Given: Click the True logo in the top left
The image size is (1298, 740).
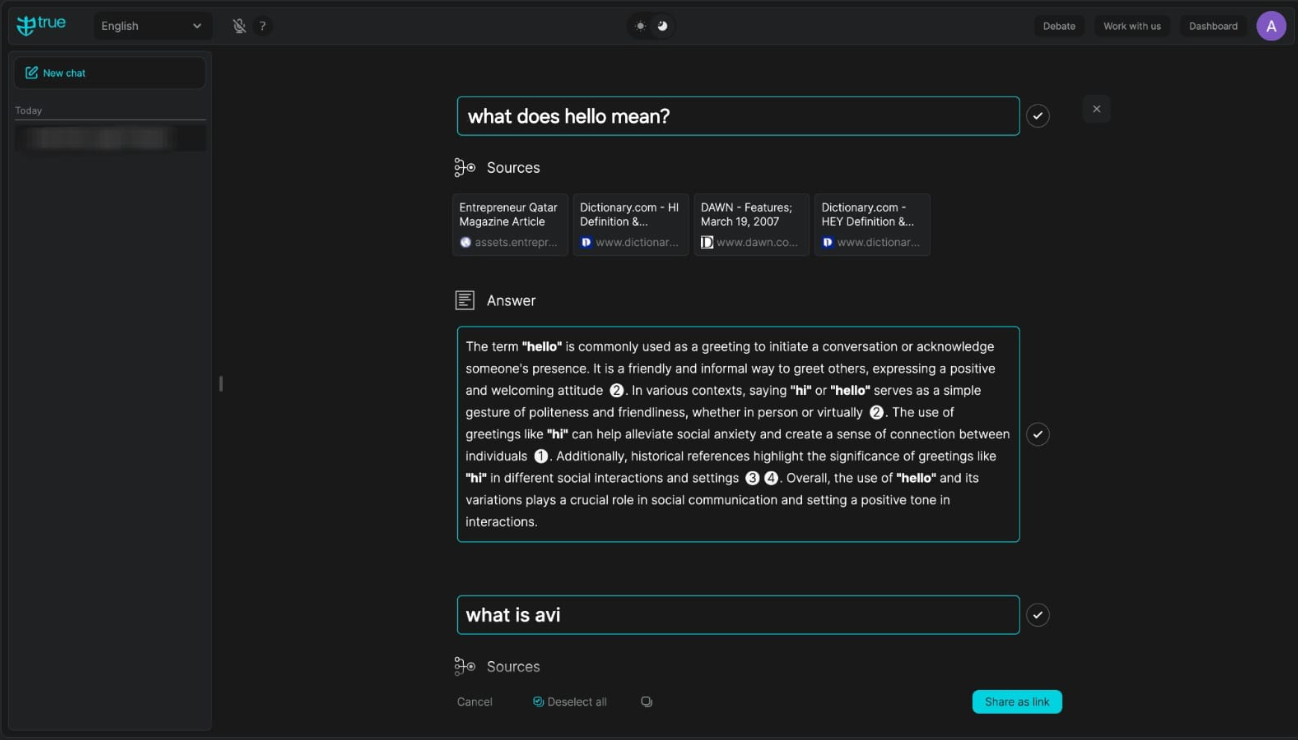Looking at the screenshot, I should tap(41, 25).
